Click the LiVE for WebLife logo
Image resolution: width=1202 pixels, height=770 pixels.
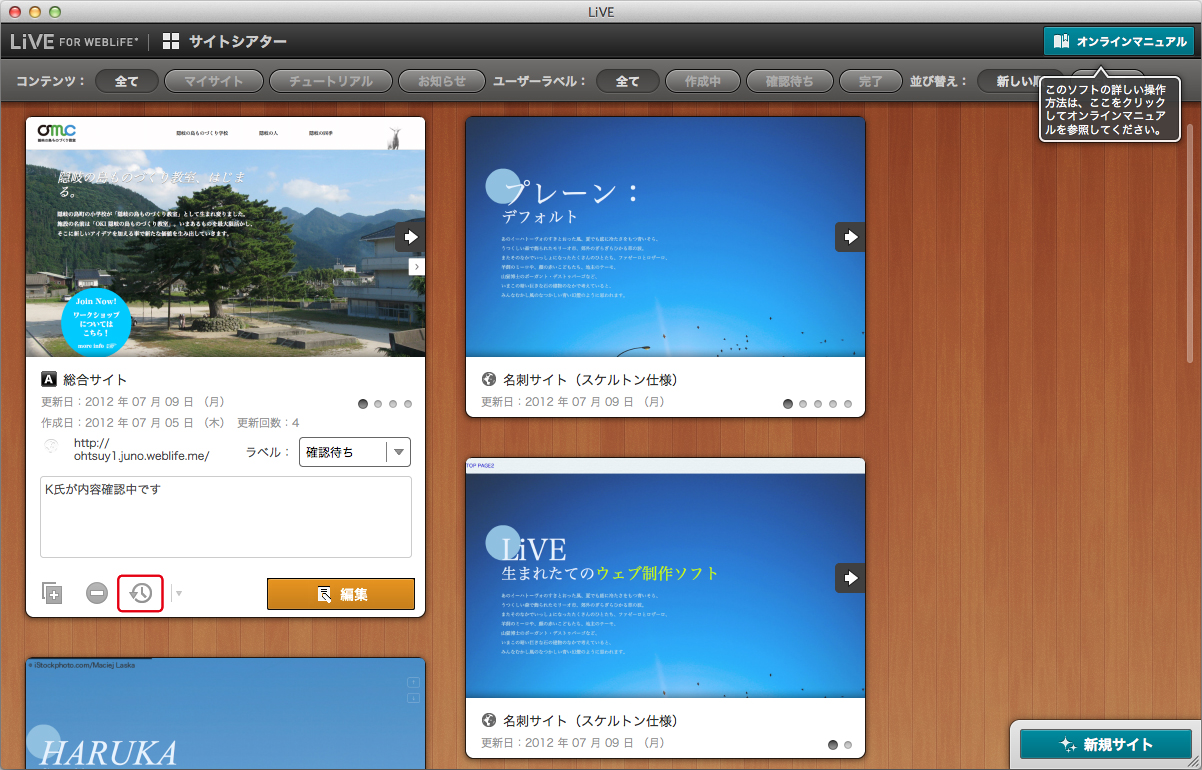(74, 41)
